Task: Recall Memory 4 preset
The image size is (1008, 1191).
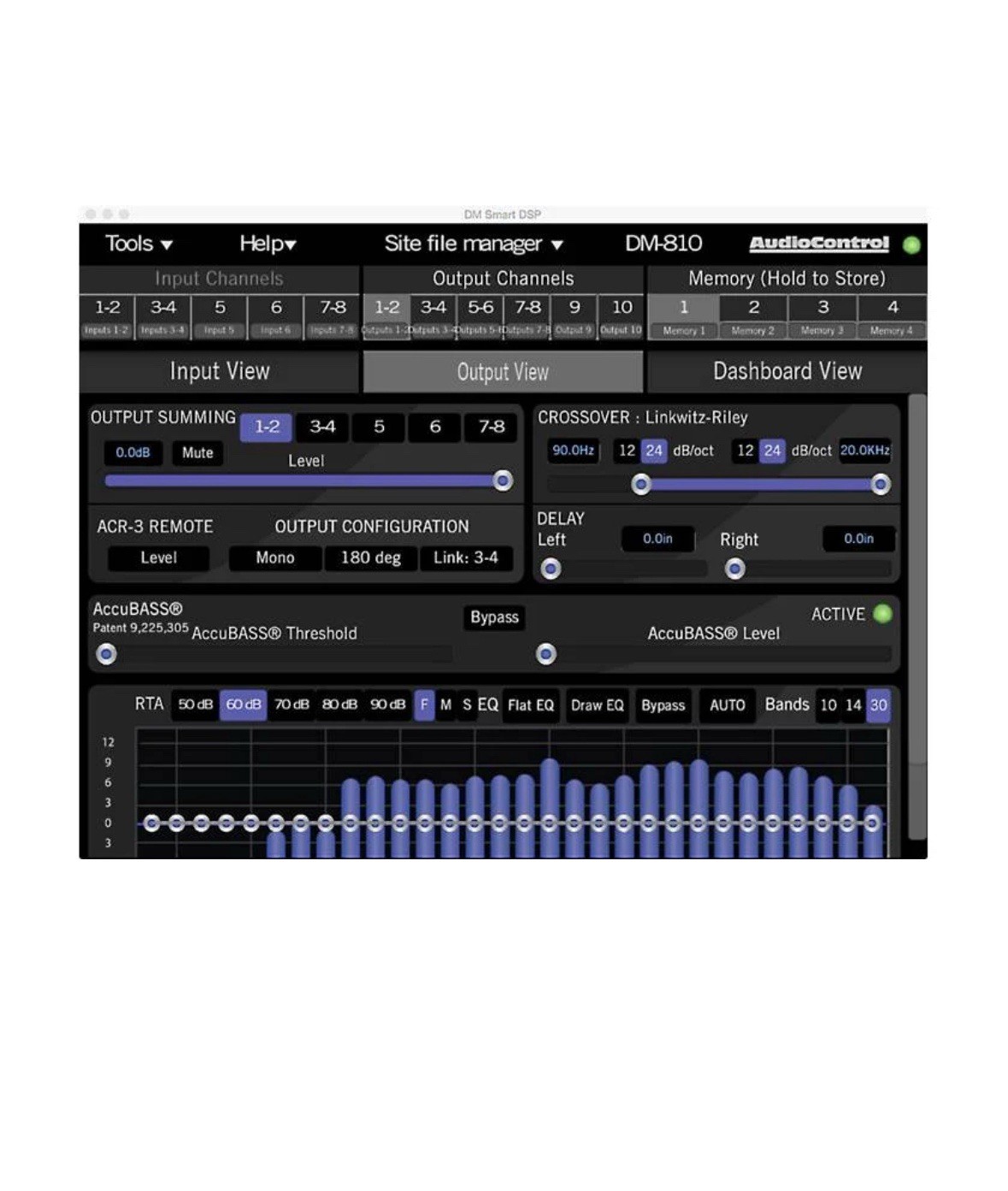Action: tap(892, 317)
